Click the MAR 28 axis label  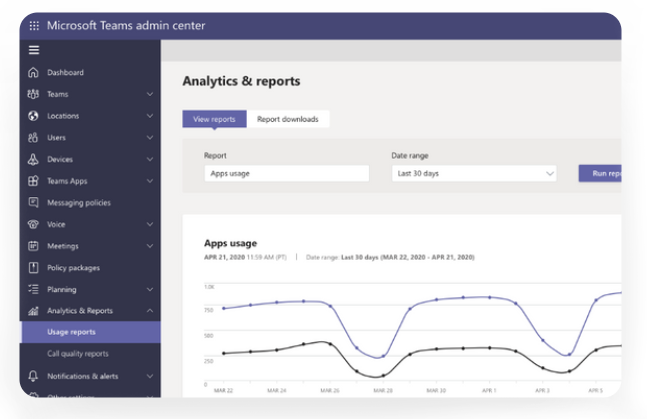point(383,390)
